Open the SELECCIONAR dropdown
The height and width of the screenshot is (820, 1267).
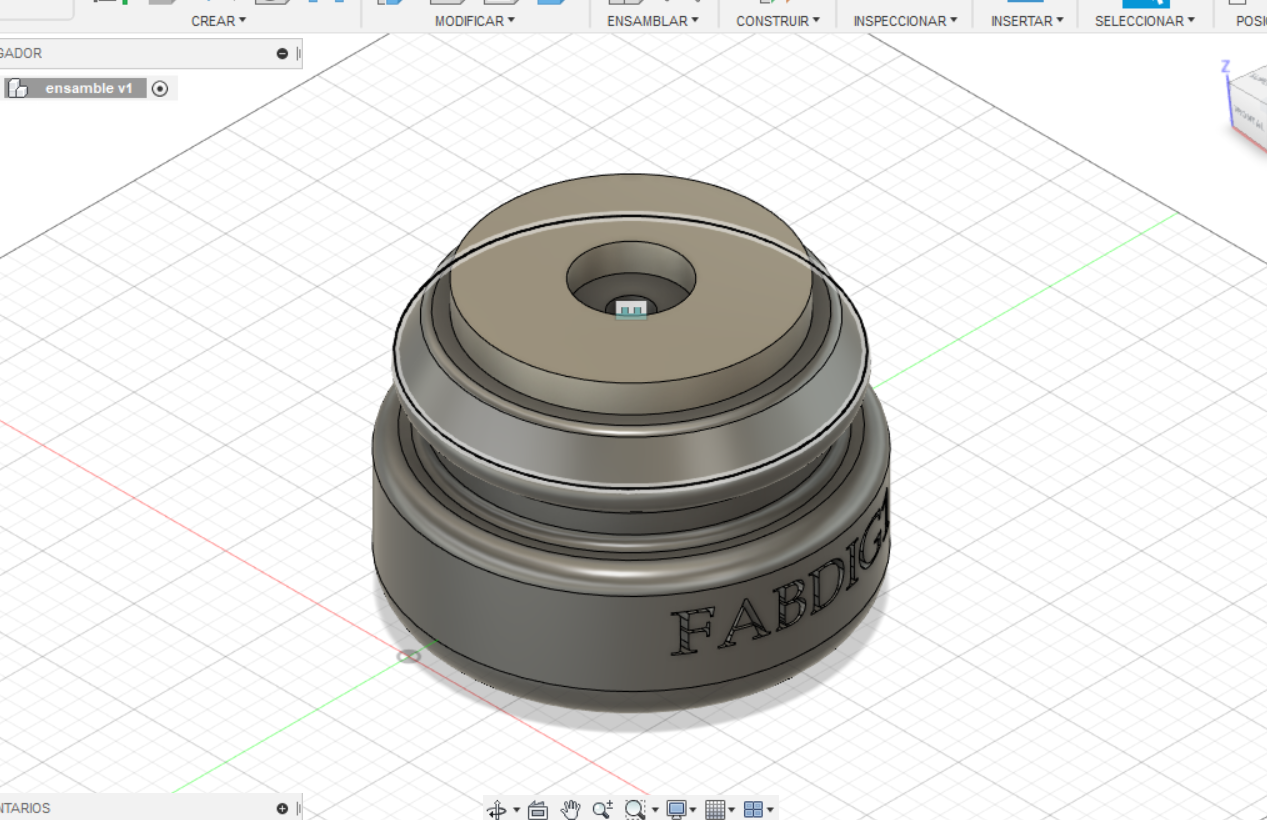[1145, 20]
